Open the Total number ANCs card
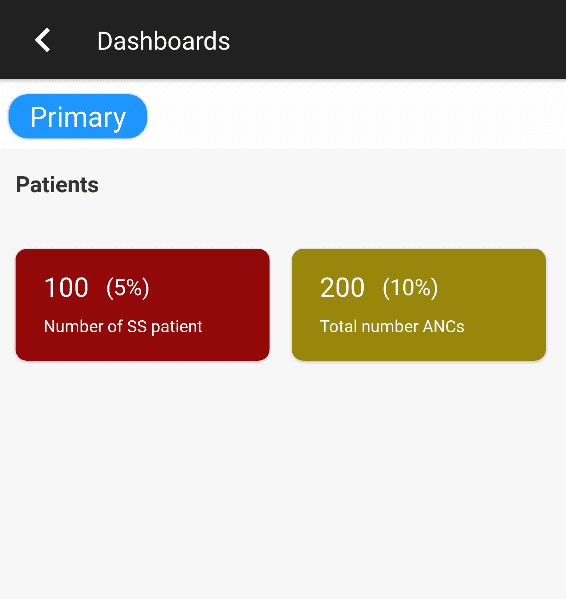 (x=419, y=305)
